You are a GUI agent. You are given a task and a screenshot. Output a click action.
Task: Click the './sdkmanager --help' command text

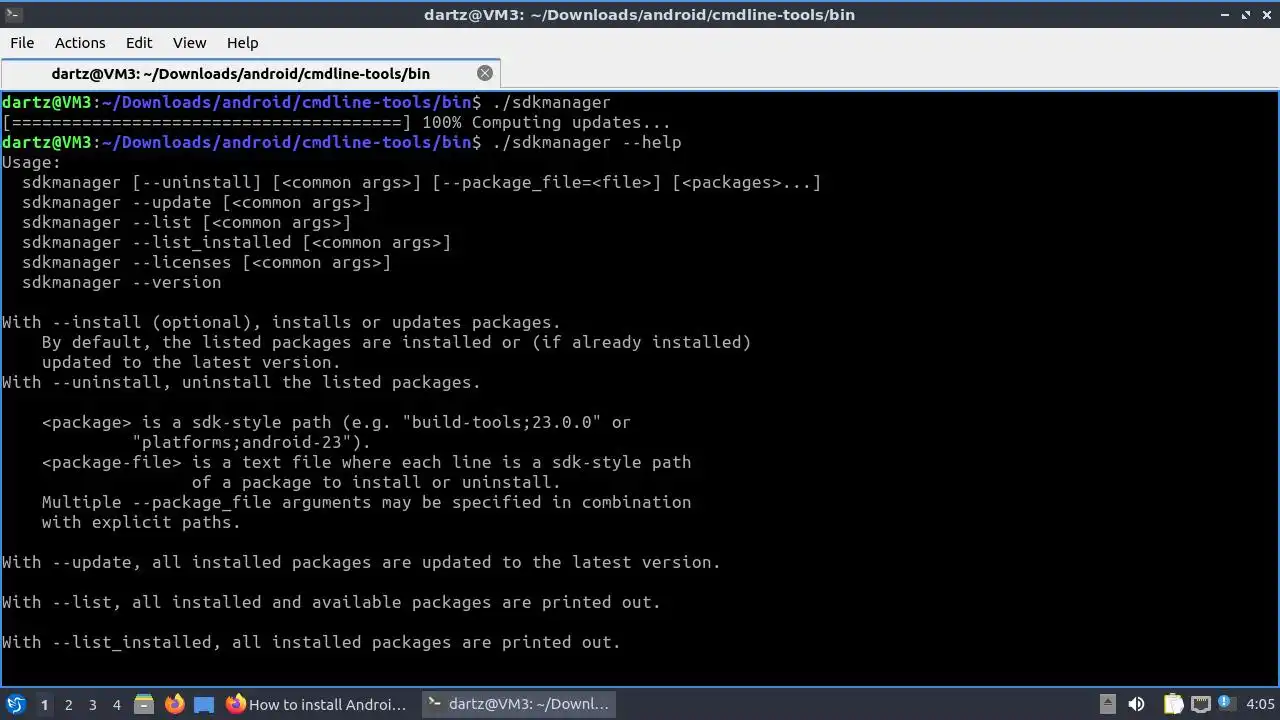click(586, 142)
